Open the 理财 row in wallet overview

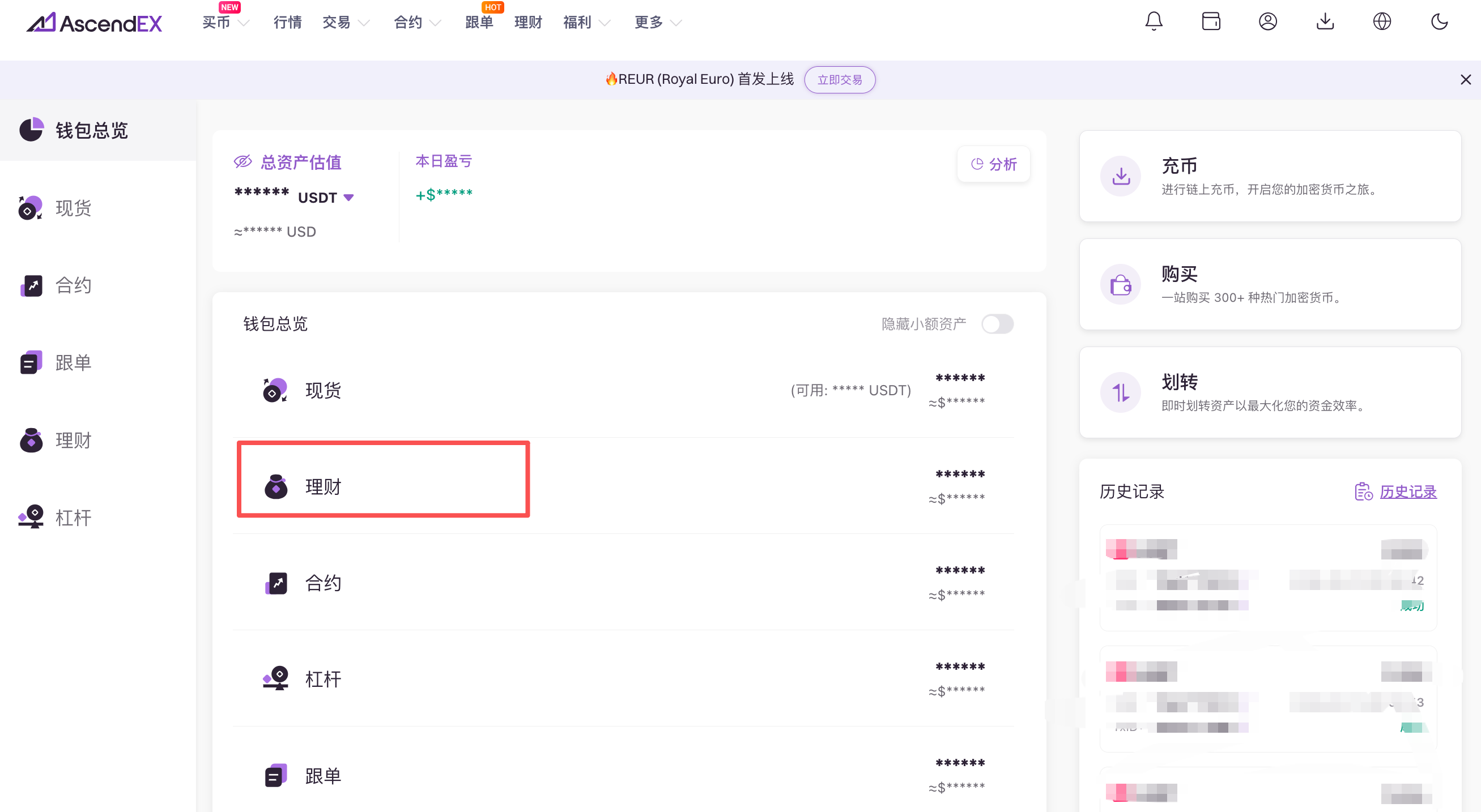coord(323,487)
